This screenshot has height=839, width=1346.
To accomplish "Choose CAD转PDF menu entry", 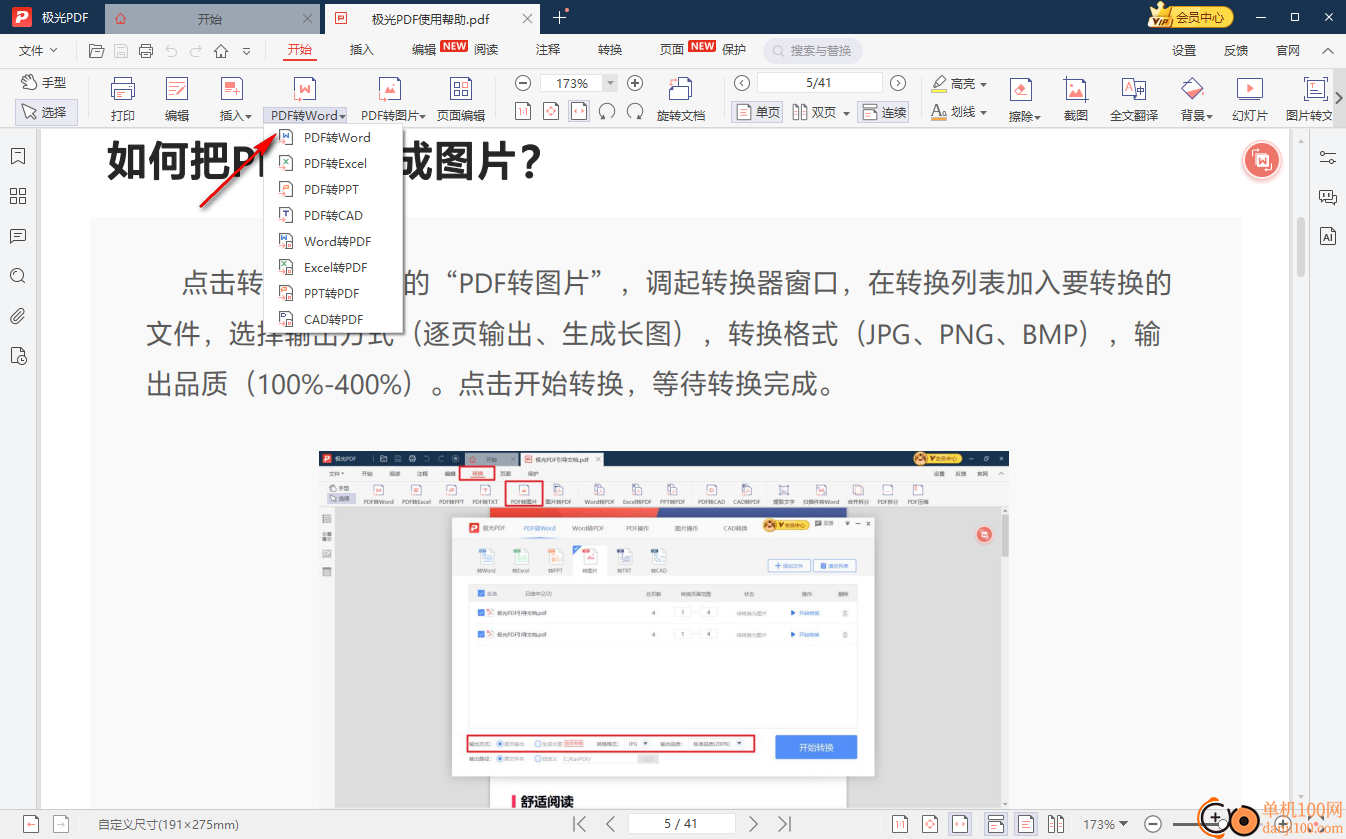I will [333, 319].
